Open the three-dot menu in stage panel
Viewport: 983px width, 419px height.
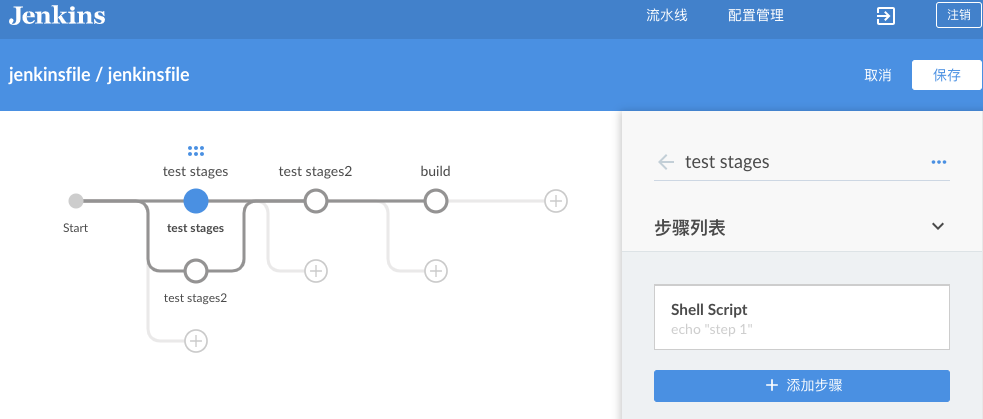(938, 162)
